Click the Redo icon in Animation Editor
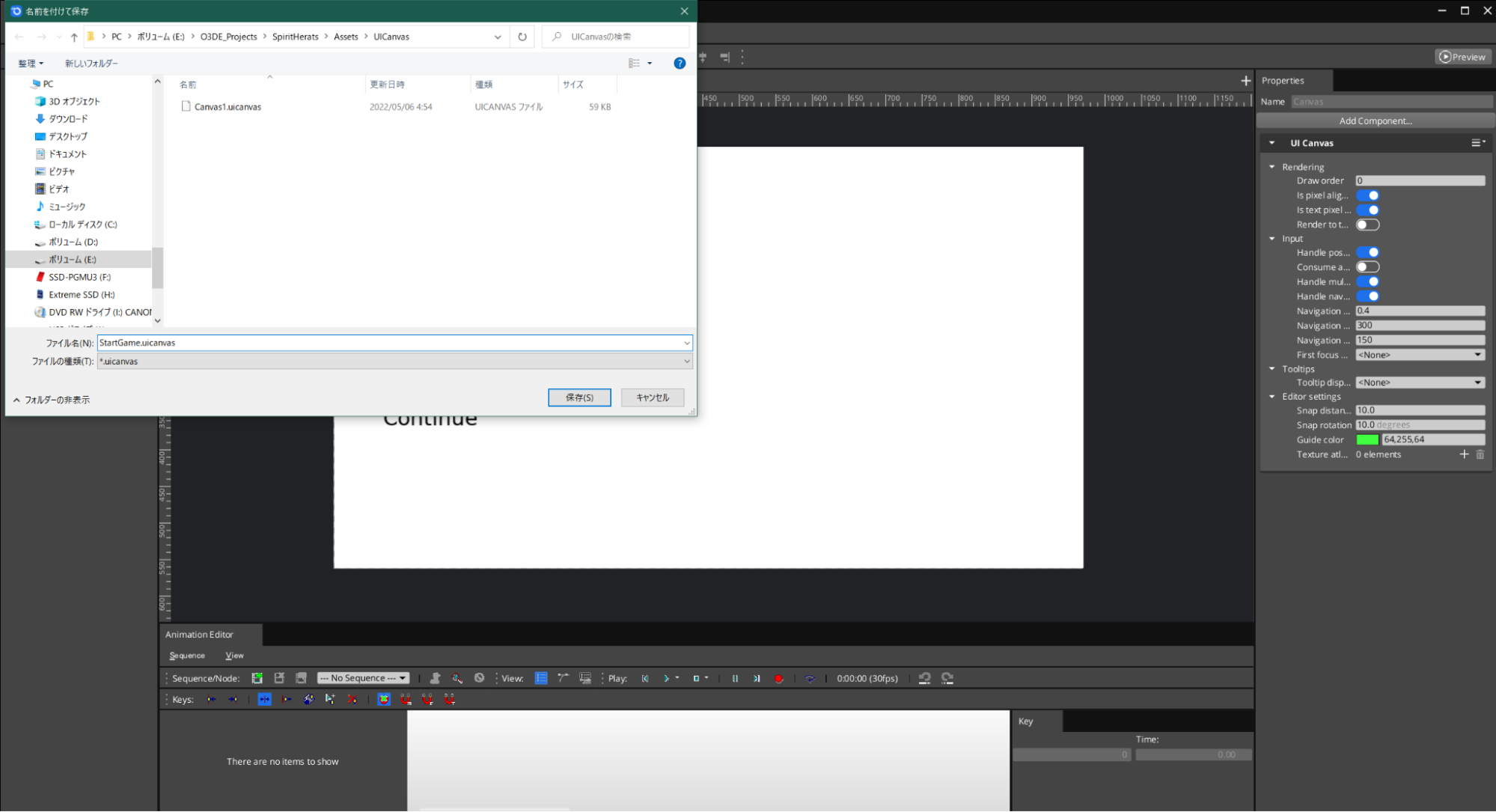1496x812 pixels. 947,678
